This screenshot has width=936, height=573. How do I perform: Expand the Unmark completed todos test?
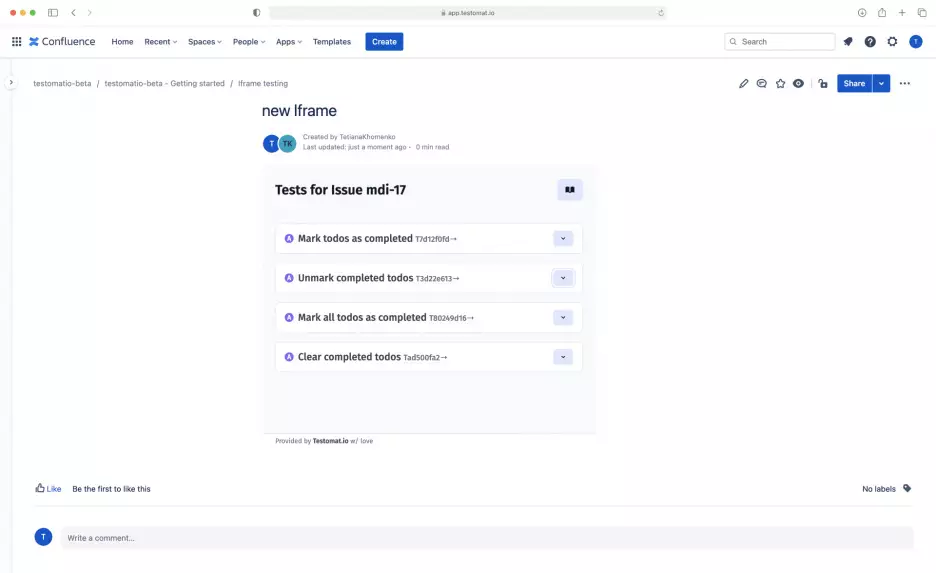pyautogui.click(x=563, y=278)
